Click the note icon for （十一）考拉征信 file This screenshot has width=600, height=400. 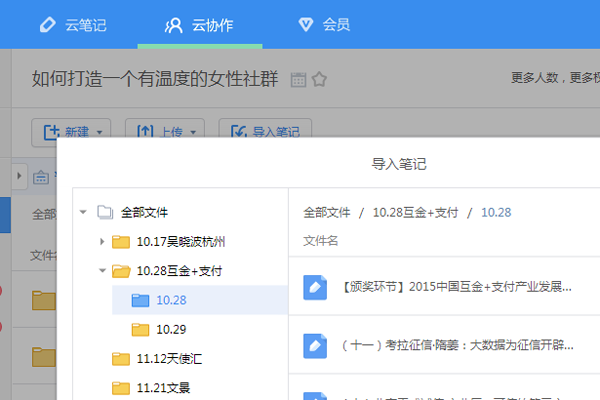[315, 345]
